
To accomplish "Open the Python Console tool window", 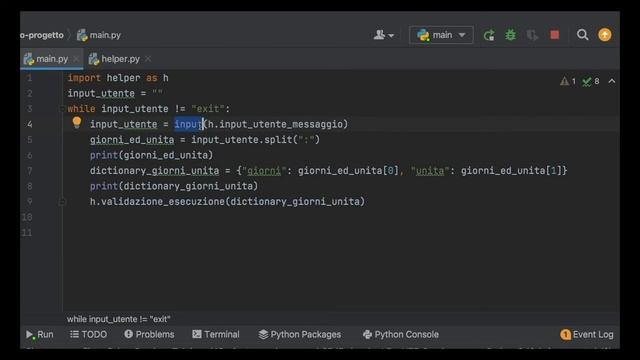I will point(401,334).
